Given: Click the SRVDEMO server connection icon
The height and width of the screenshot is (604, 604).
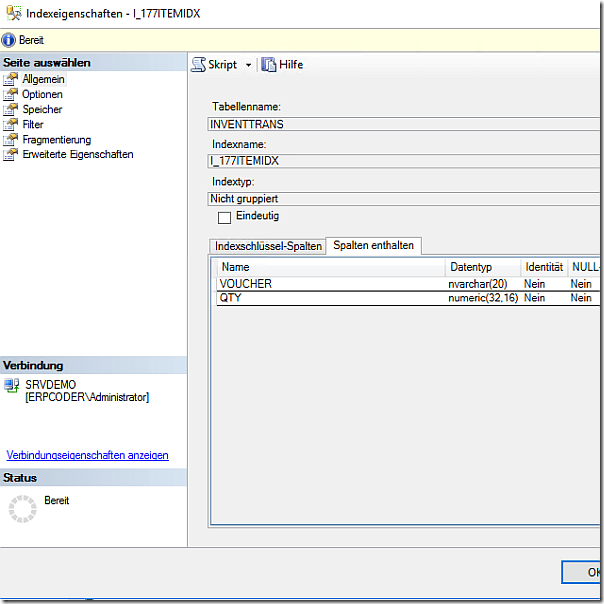Looking at the screenshot, I should coord(11,385).
